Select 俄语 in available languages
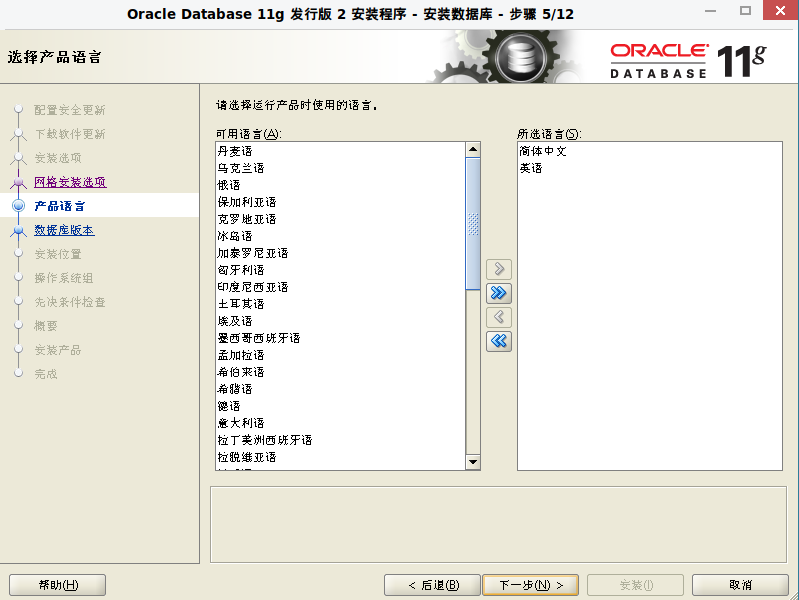Viewport: 799px width, 600px height. click(340, 185)
